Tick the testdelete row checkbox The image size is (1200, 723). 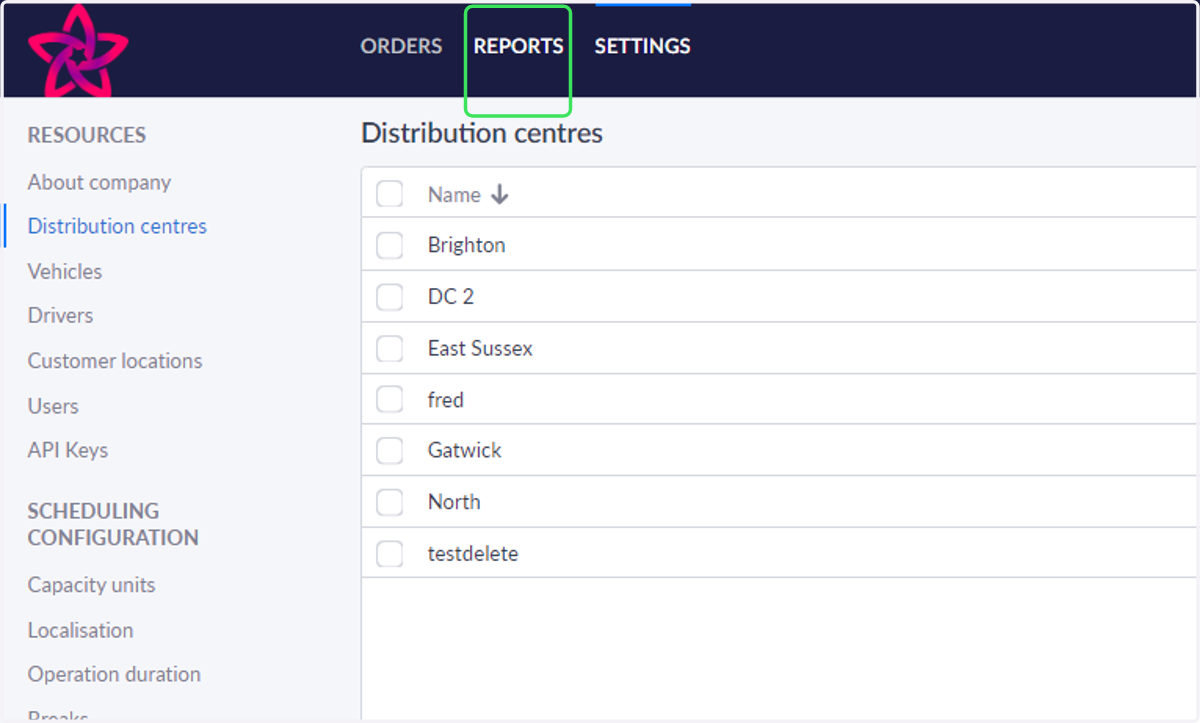pos(390,553)
